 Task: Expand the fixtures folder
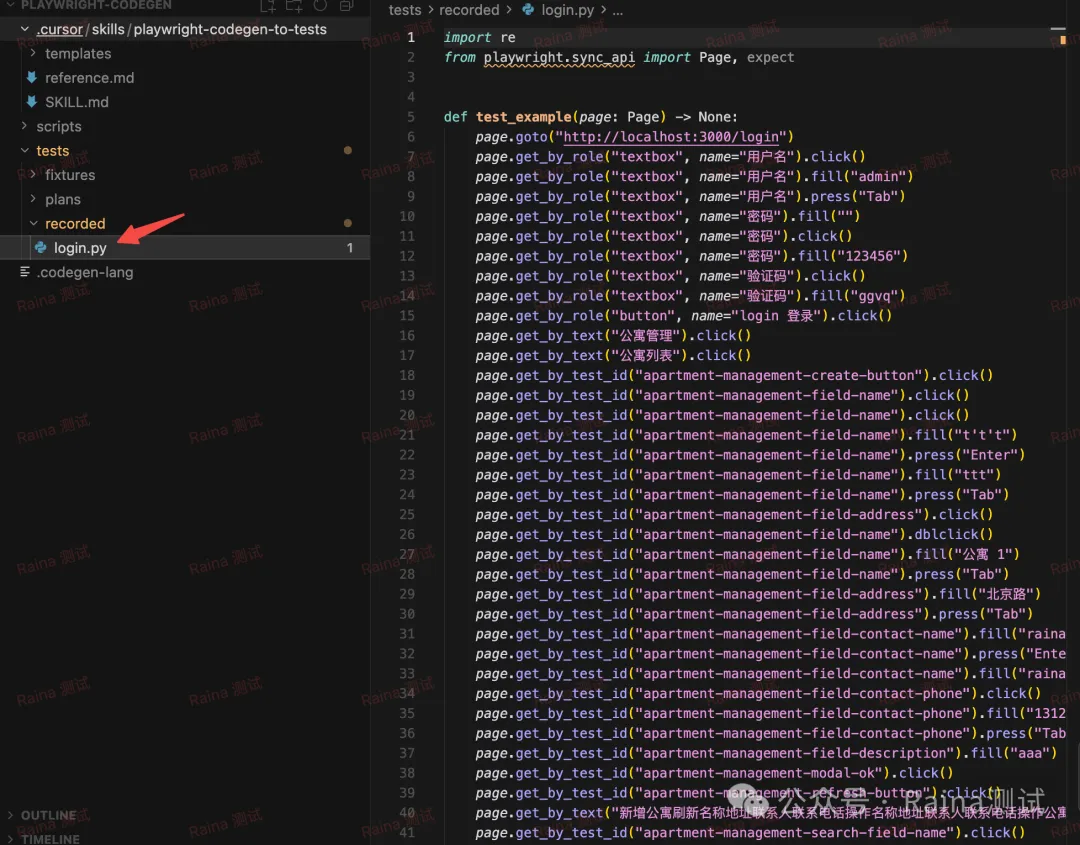click(x=33, y=175)
